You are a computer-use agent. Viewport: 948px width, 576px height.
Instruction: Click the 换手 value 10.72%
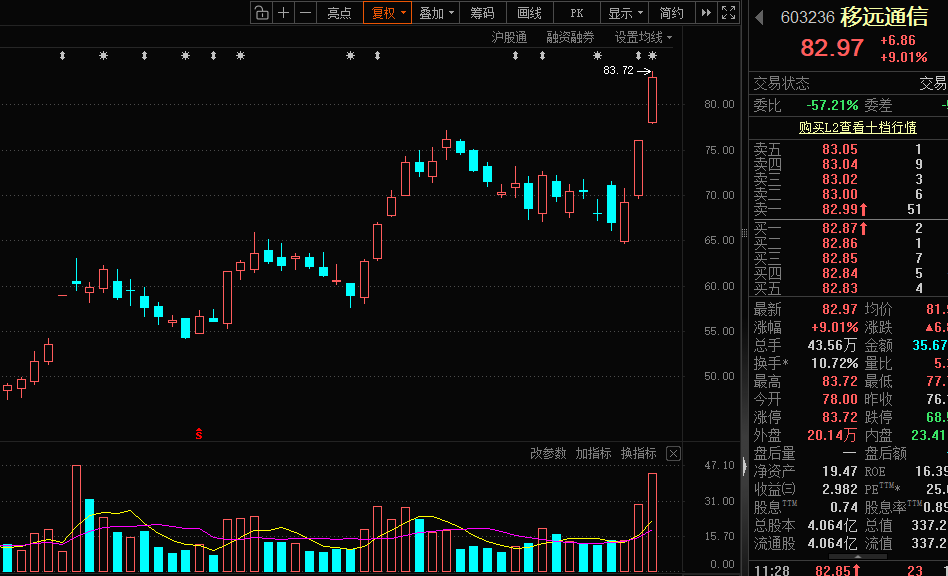click(834, 363)
